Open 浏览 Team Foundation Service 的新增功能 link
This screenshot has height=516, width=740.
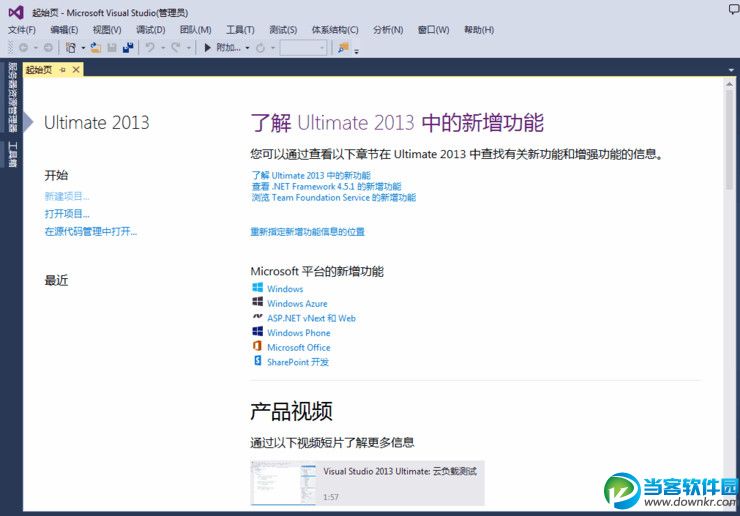pyautogui.click(x=334, y=197)
